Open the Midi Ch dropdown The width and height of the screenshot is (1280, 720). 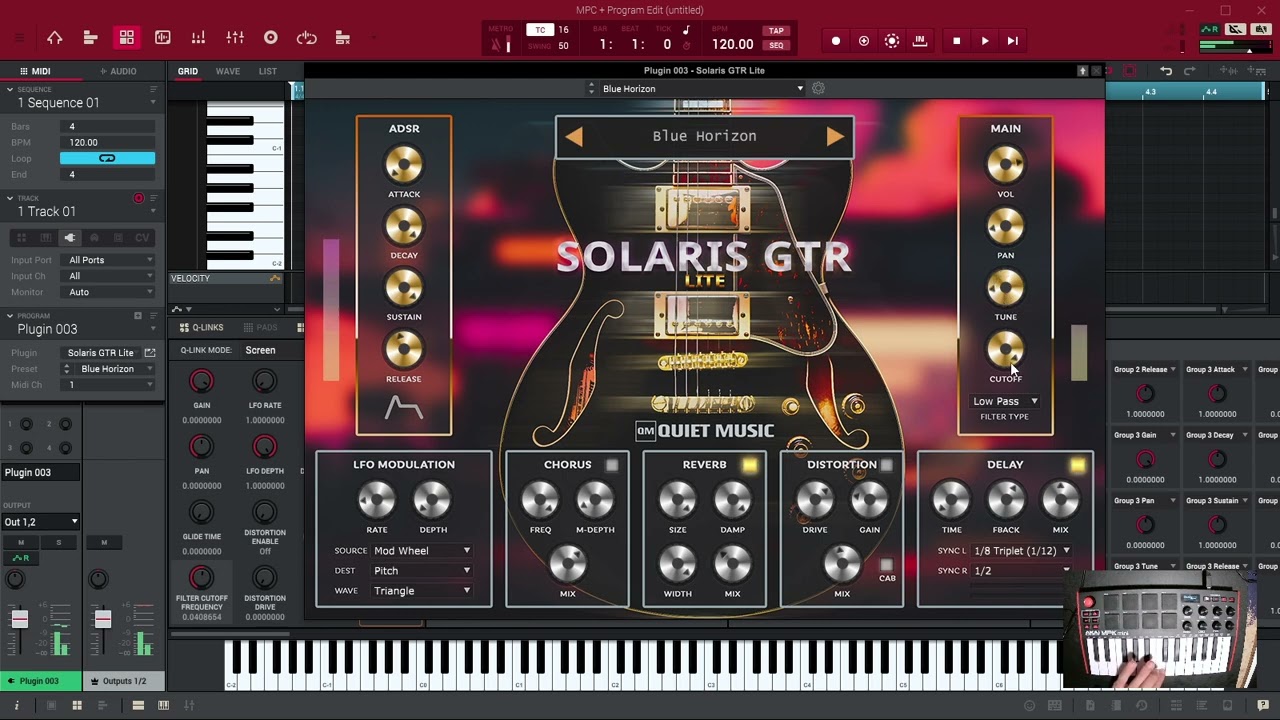107,385
